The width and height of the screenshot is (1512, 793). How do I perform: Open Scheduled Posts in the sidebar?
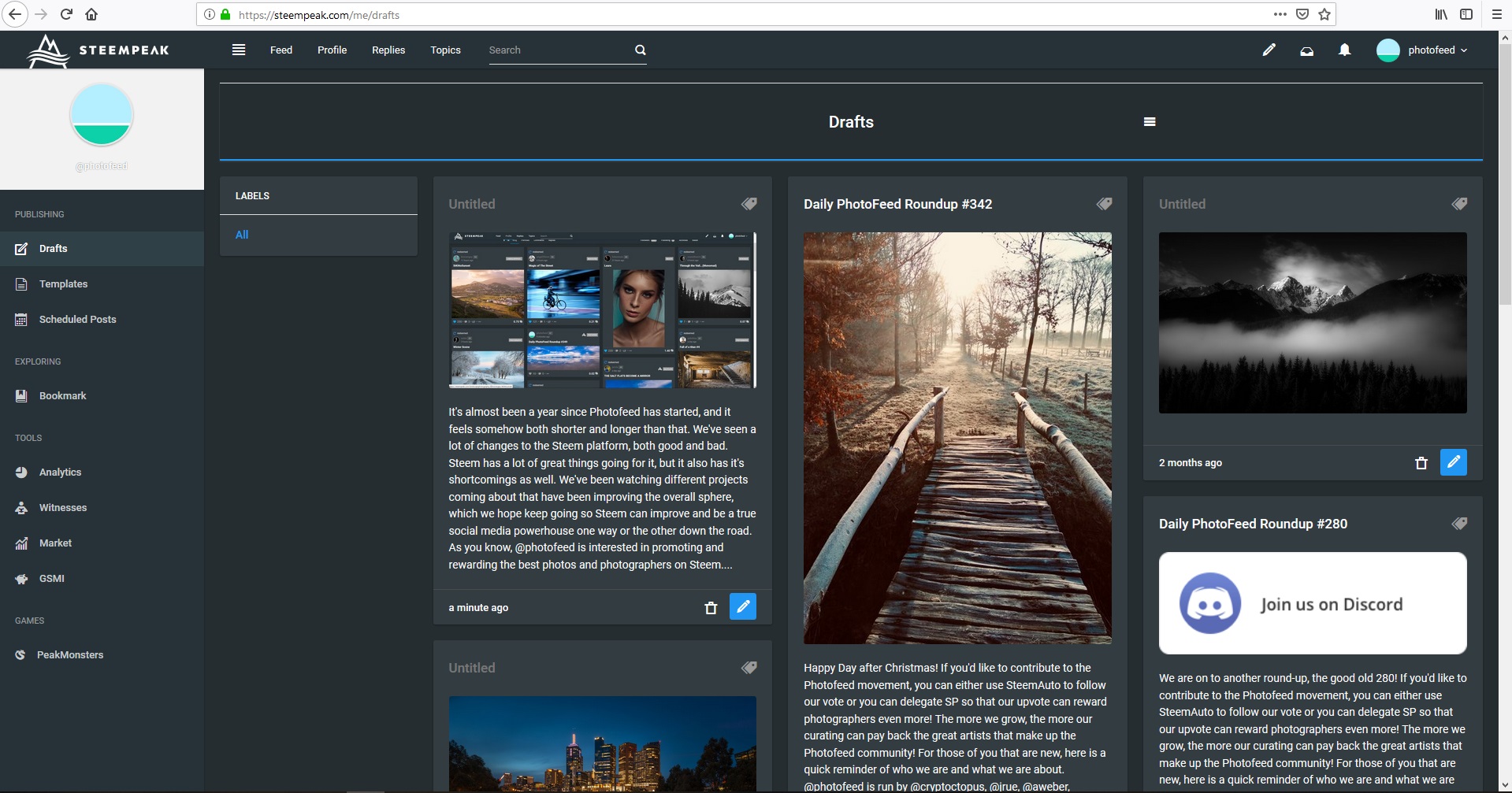(77, 319)
